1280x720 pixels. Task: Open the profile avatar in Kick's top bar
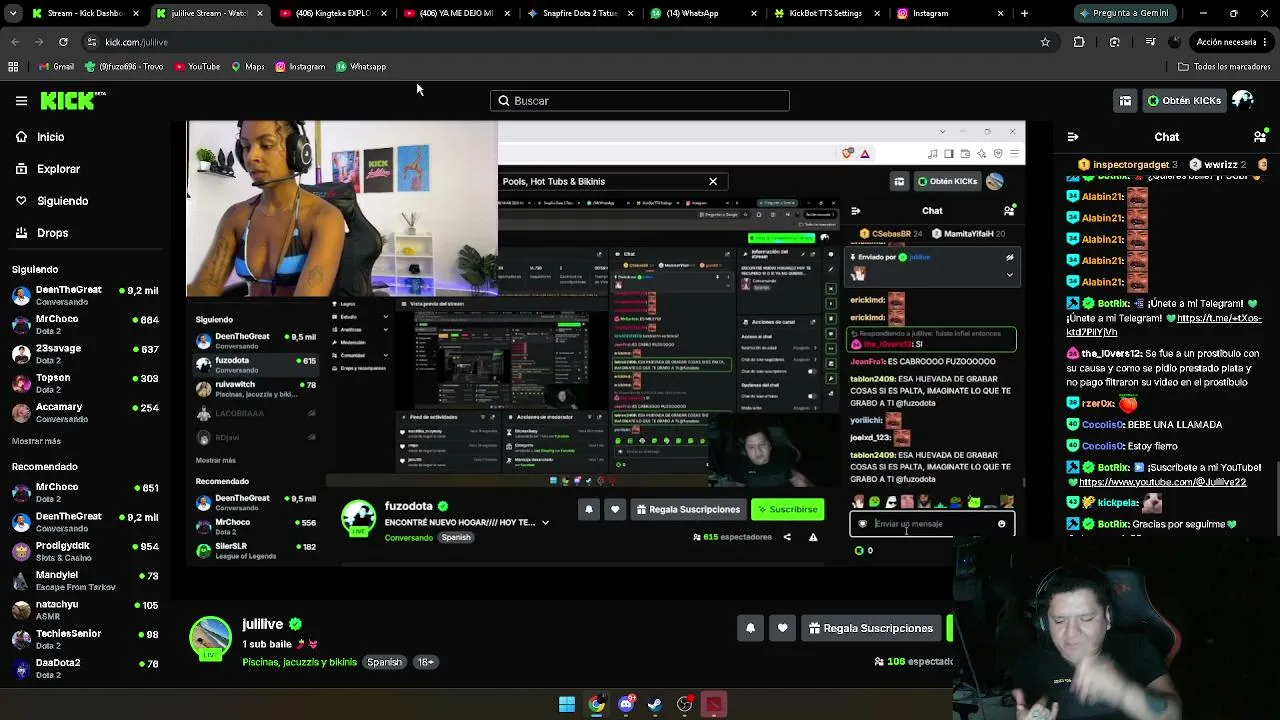point(1243,100)
